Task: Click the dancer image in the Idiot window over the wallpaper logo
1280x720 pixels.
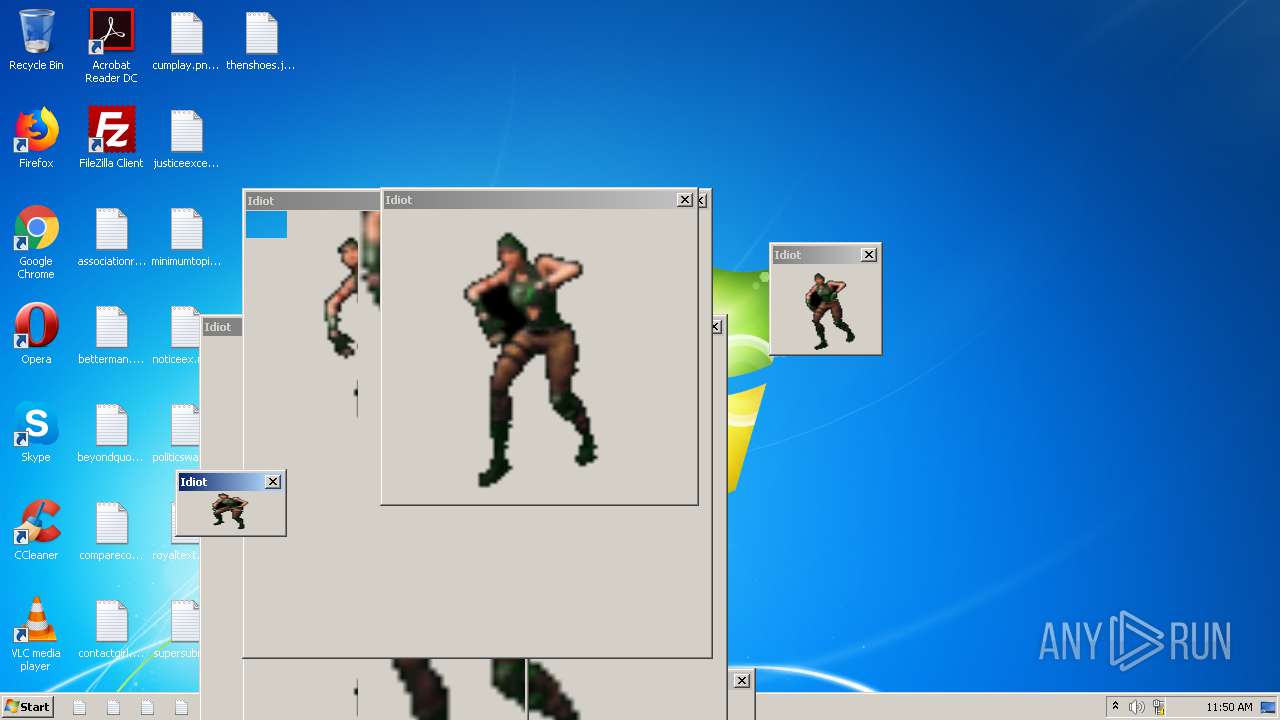Action: [826, 310]
